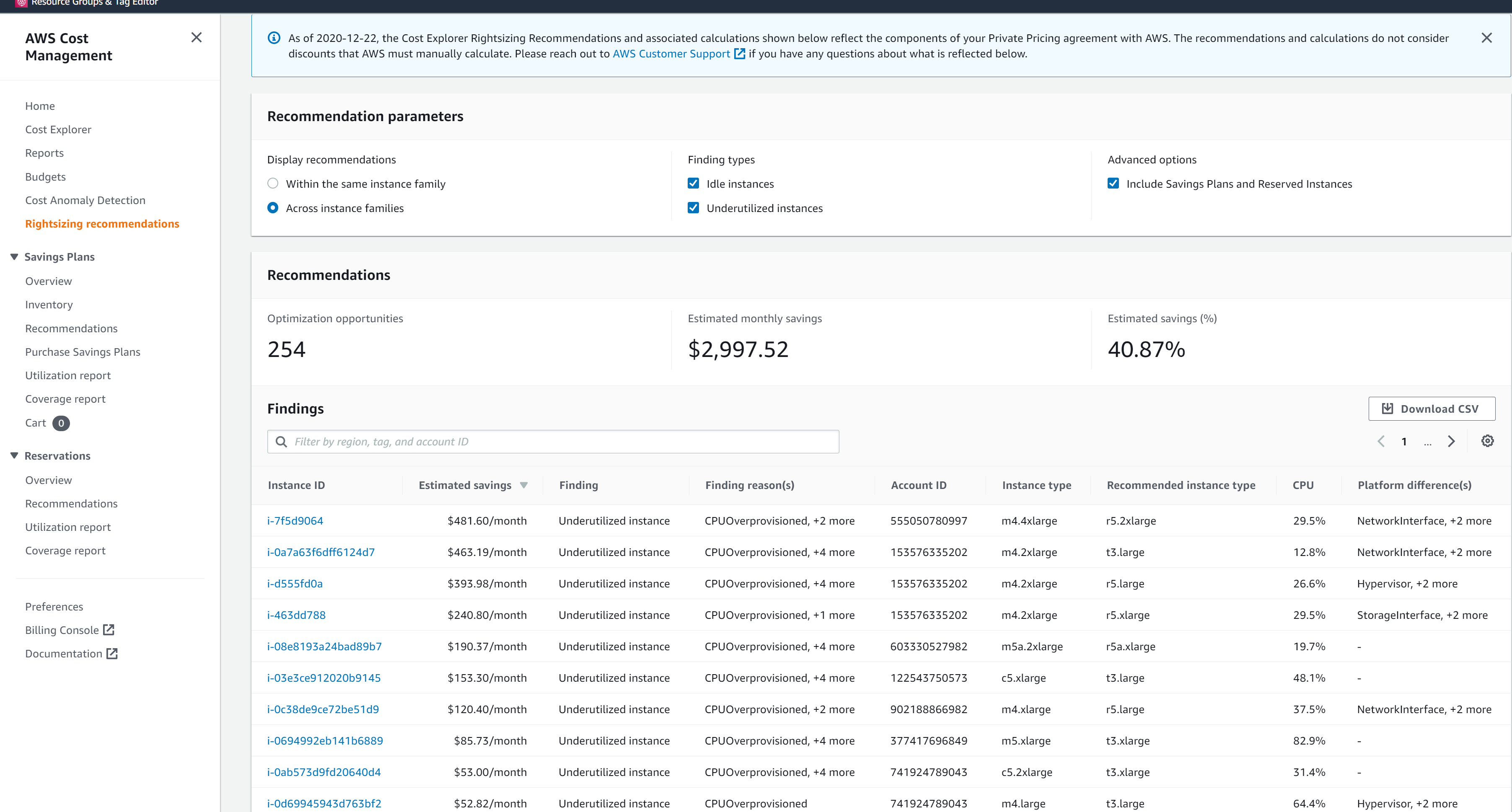Select Within the same instance family option

tap(272, 183)
